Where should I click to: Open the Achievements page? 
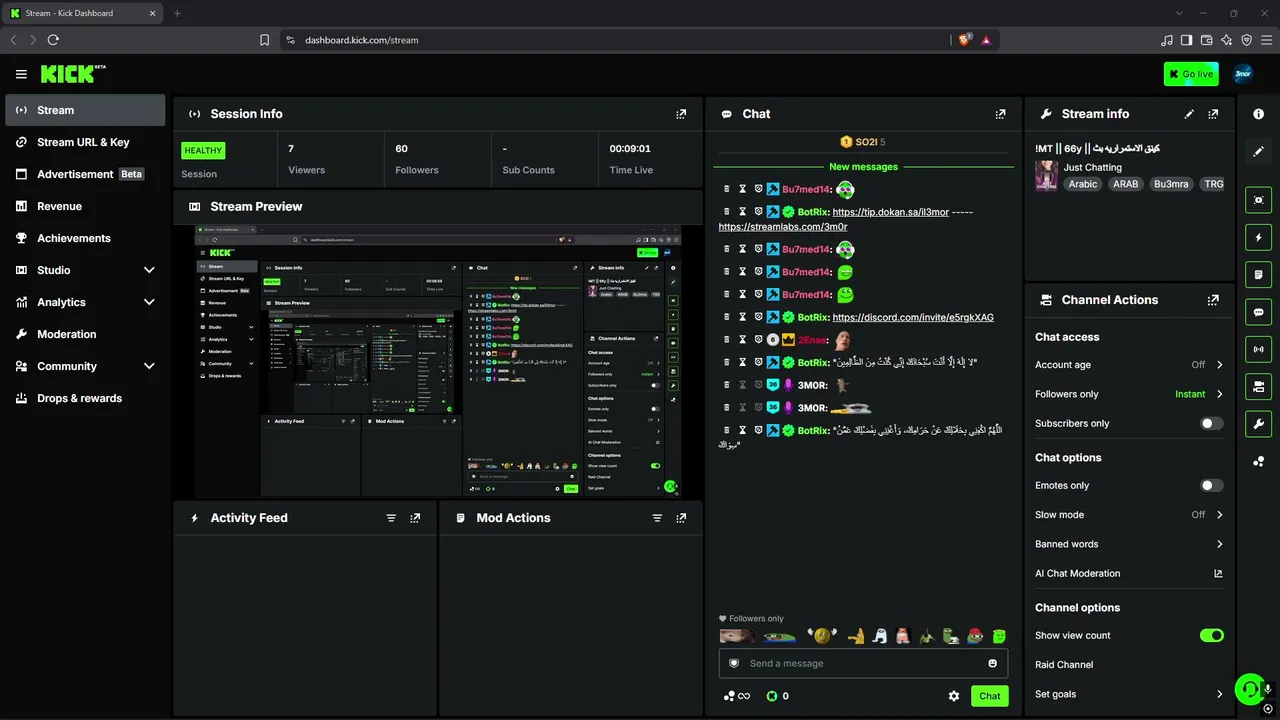85,238
